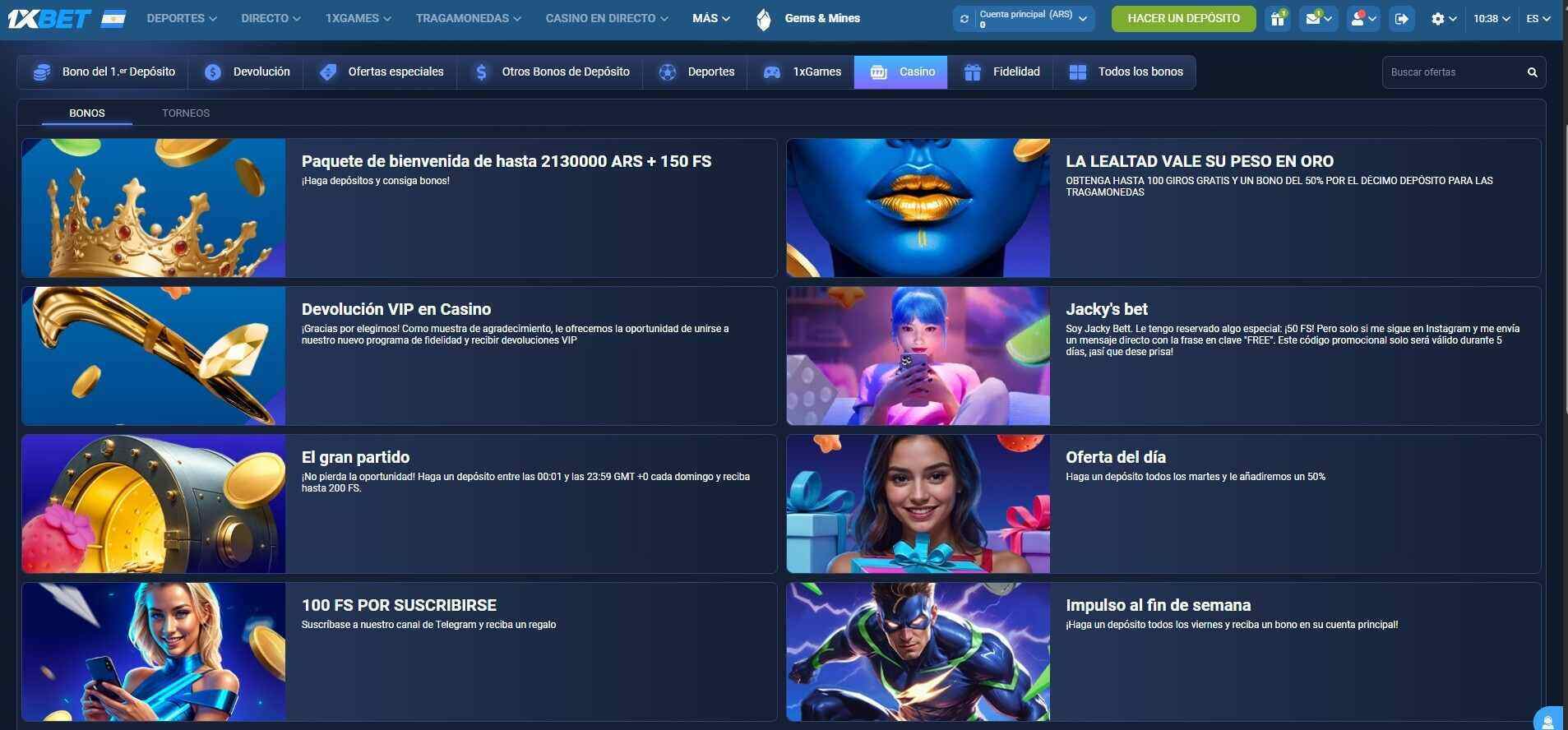Select the Ofertas especiales category
Image resolution: width=1568 pixels, height=730 pixels.
[380, 72]
